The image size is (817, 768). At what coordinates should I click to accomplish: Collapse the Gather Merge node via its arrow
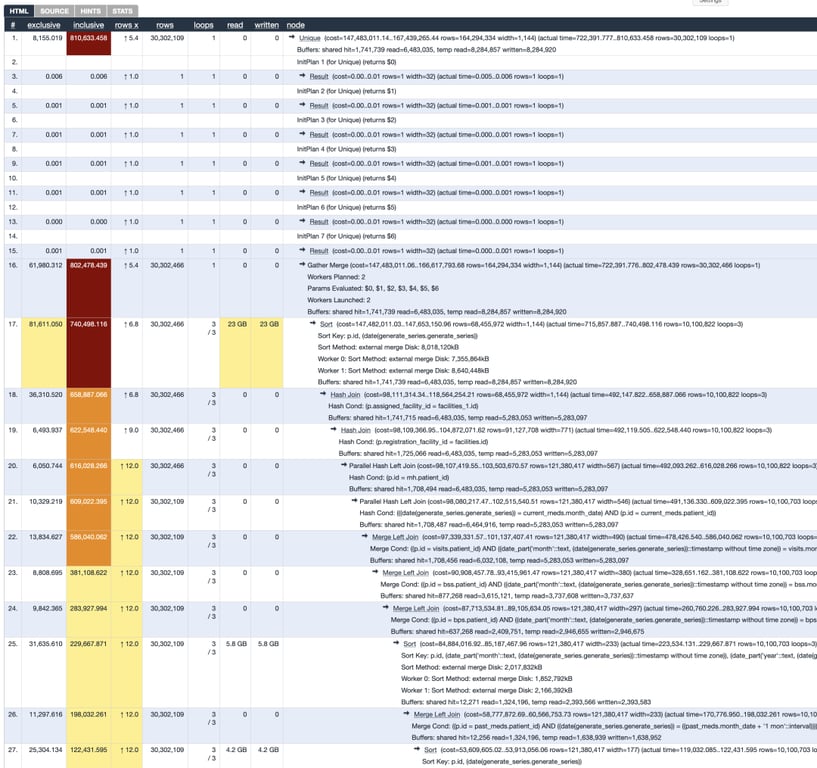[302, 265]
